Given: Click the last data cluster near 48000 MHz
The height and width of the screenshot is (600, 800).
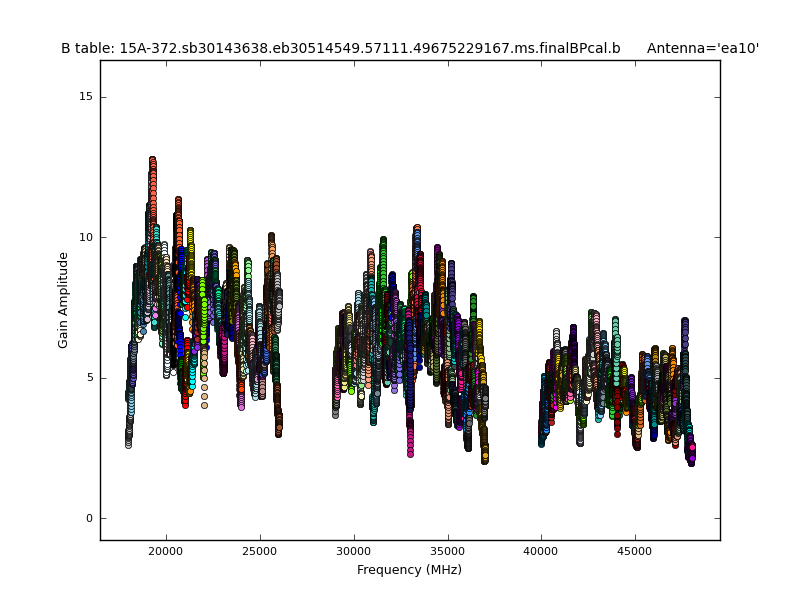Looking at the screenshot, I should [690, 455].
